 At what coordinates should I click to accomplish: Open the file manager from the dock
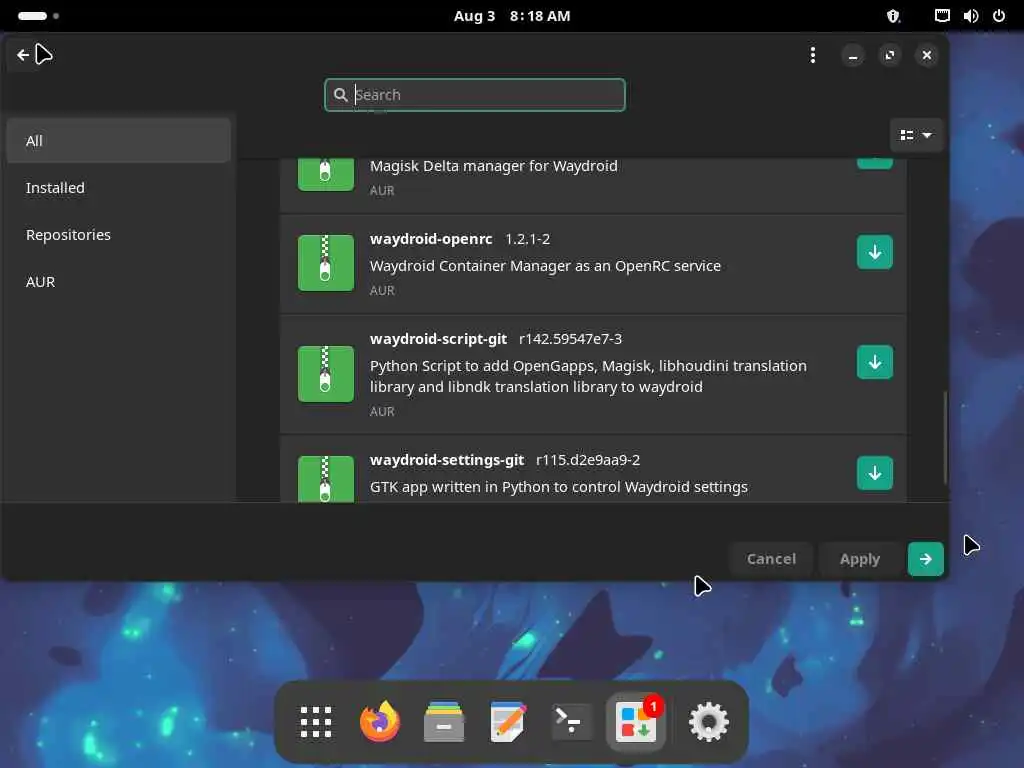pyautogui.click(x=444, y=722)
